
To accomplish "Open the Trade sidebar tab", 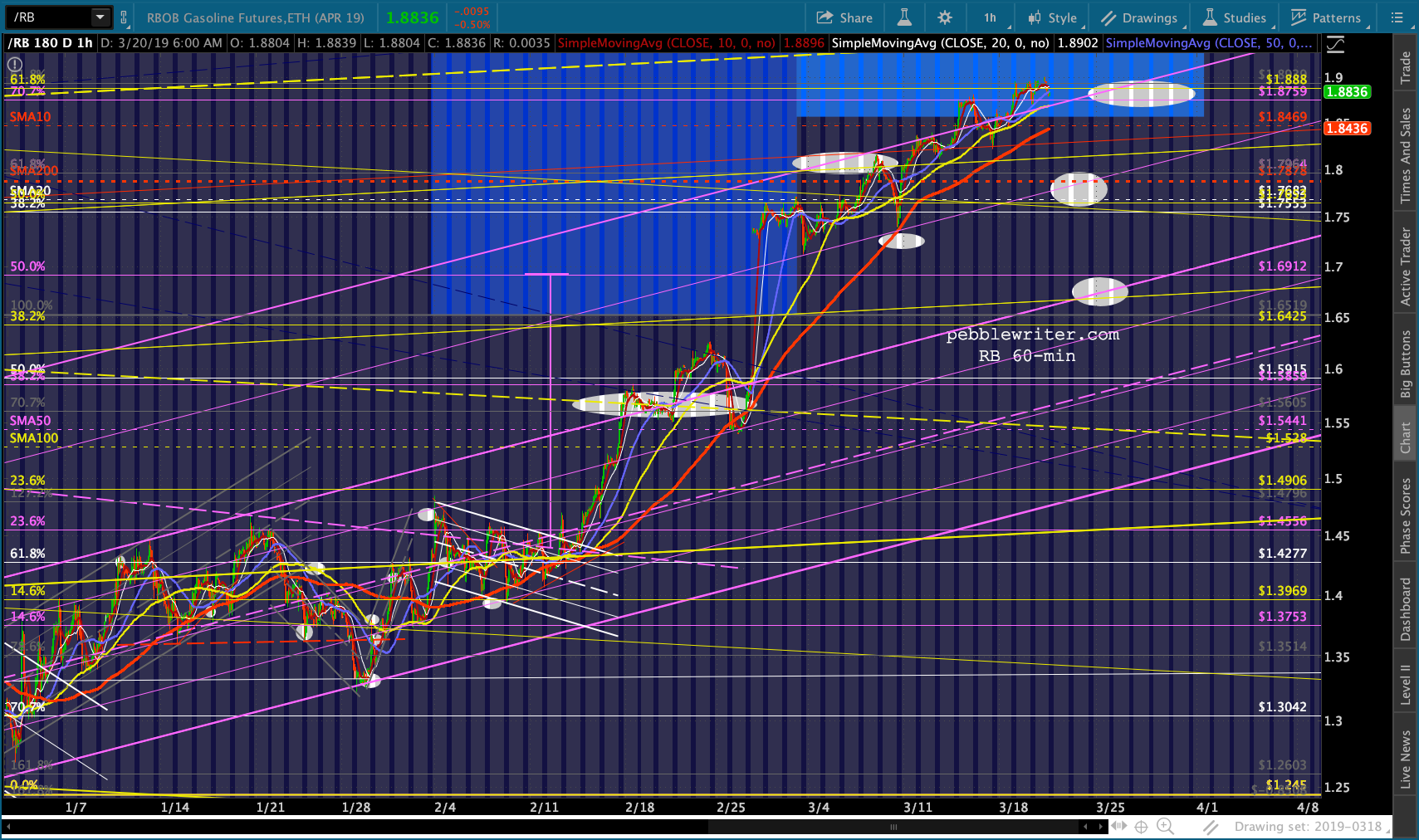I will 1406,68.
